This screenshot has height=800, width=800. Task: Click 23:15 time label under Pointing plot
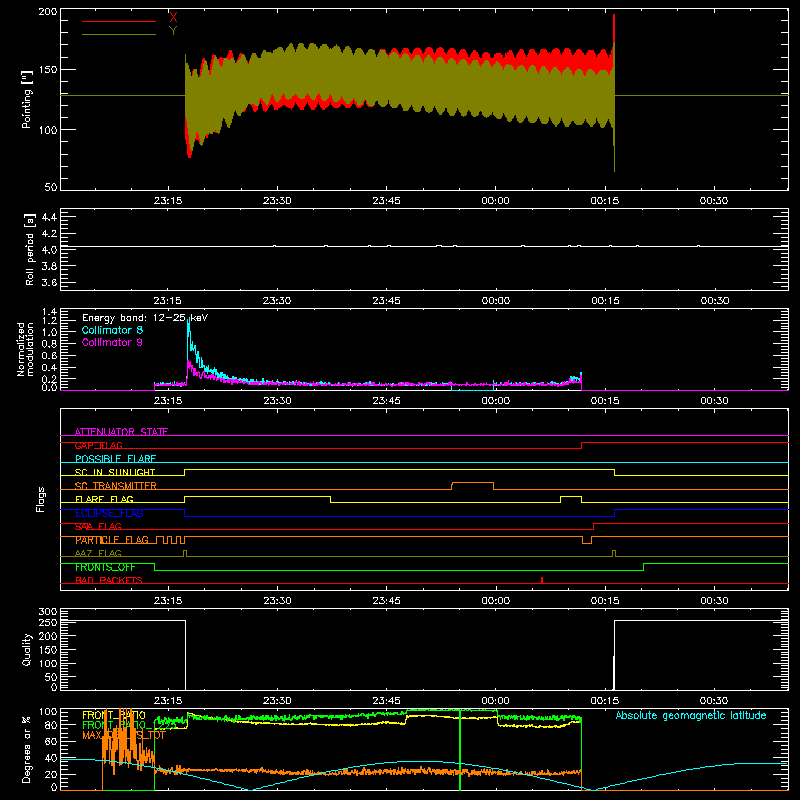[168, 201]
